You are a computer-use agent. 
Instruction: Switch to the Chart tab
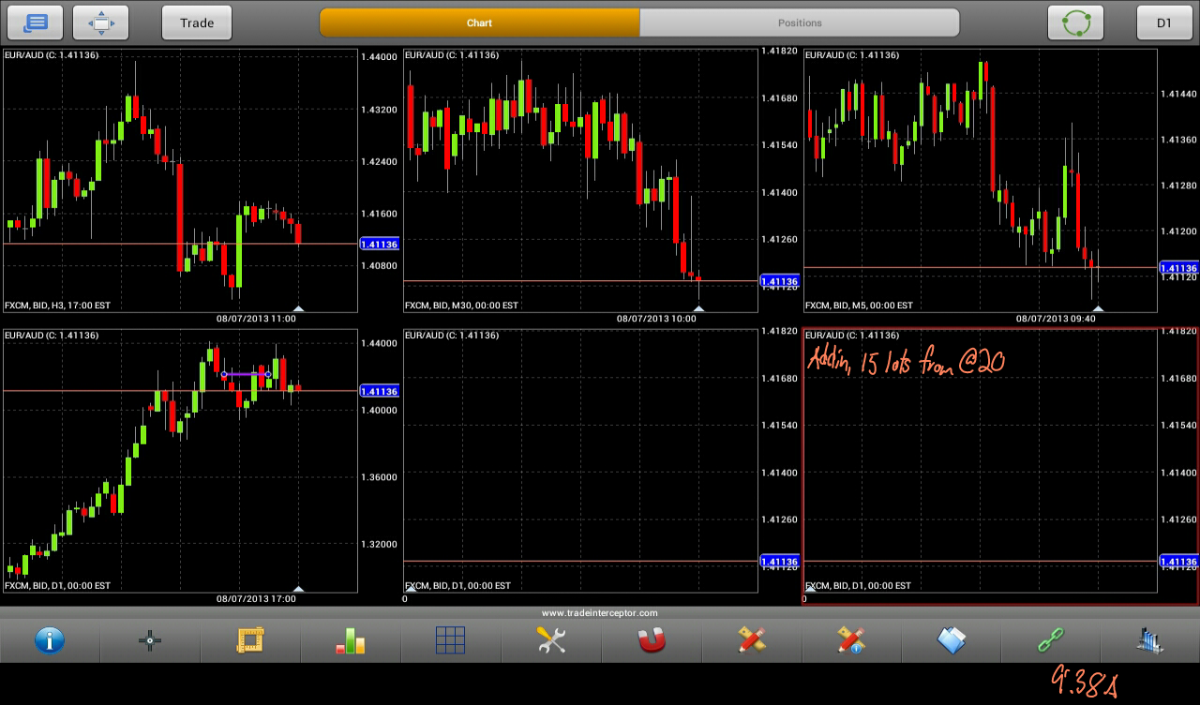pyautogui.click(x=480, y=22)
